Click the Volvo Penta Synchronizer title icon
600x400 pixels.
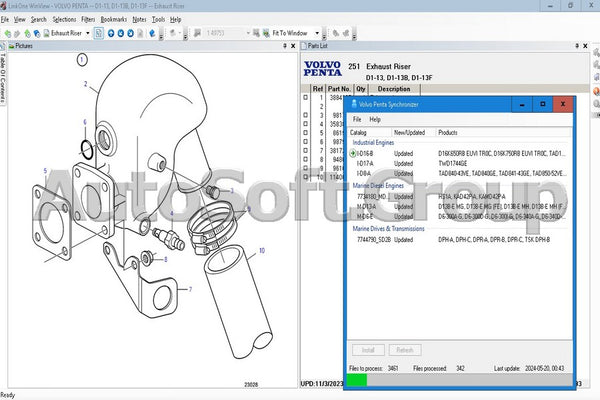pyautogui.click(x=354, y=104)
